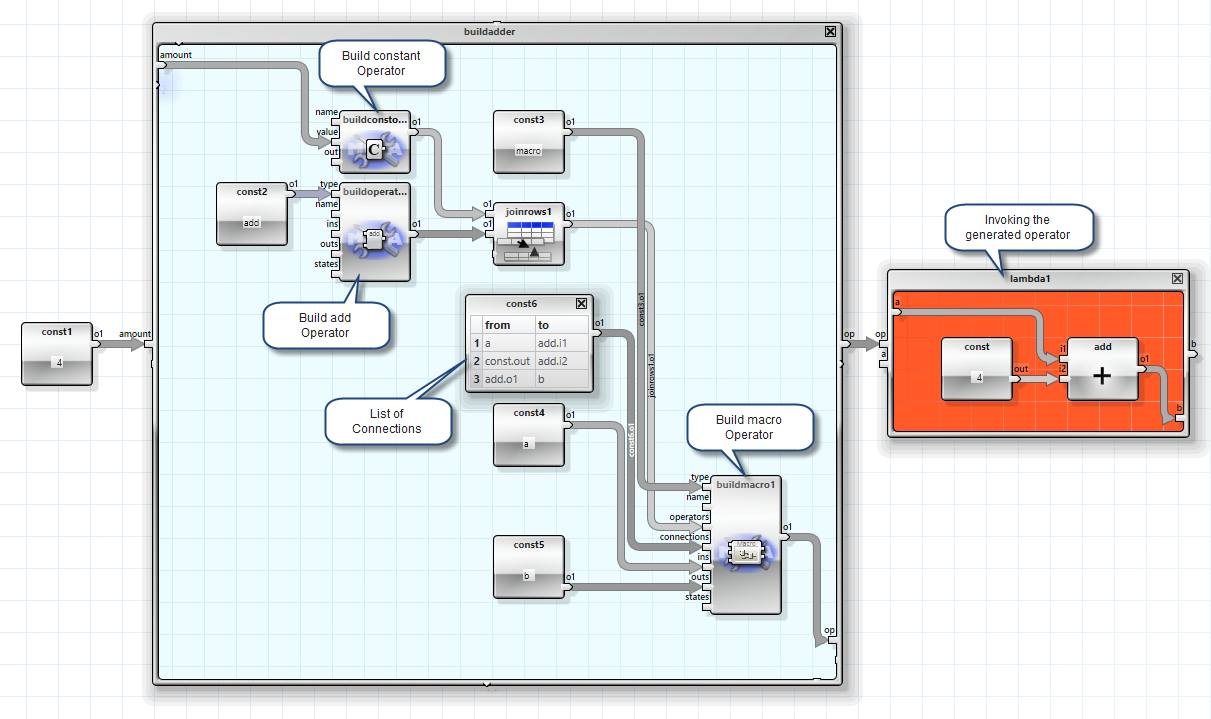
Task: Click the 'Invoking the generated operator' note
Action: tap(1017, 227)
